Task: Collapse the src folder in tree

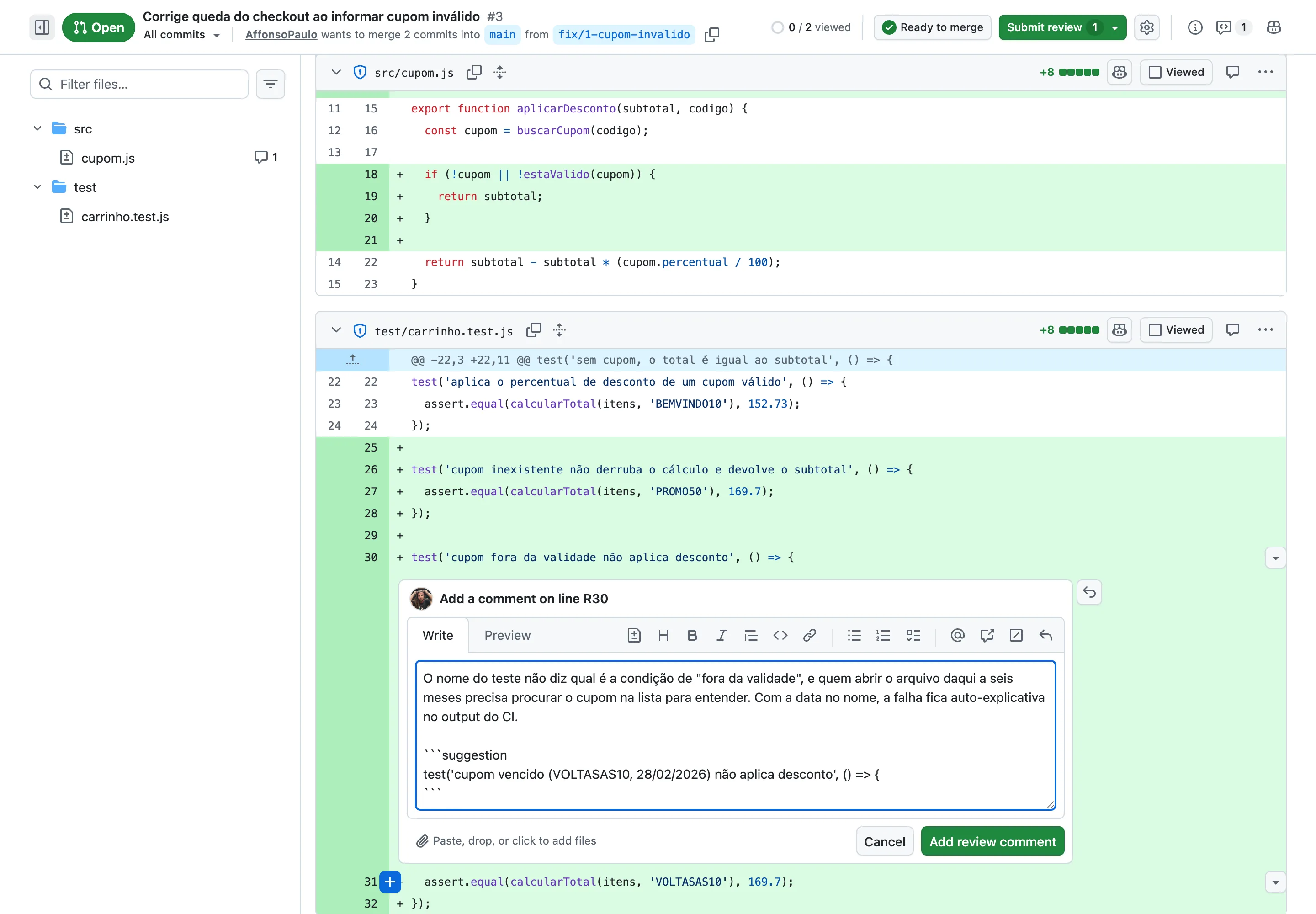Action: click(37, 128)
